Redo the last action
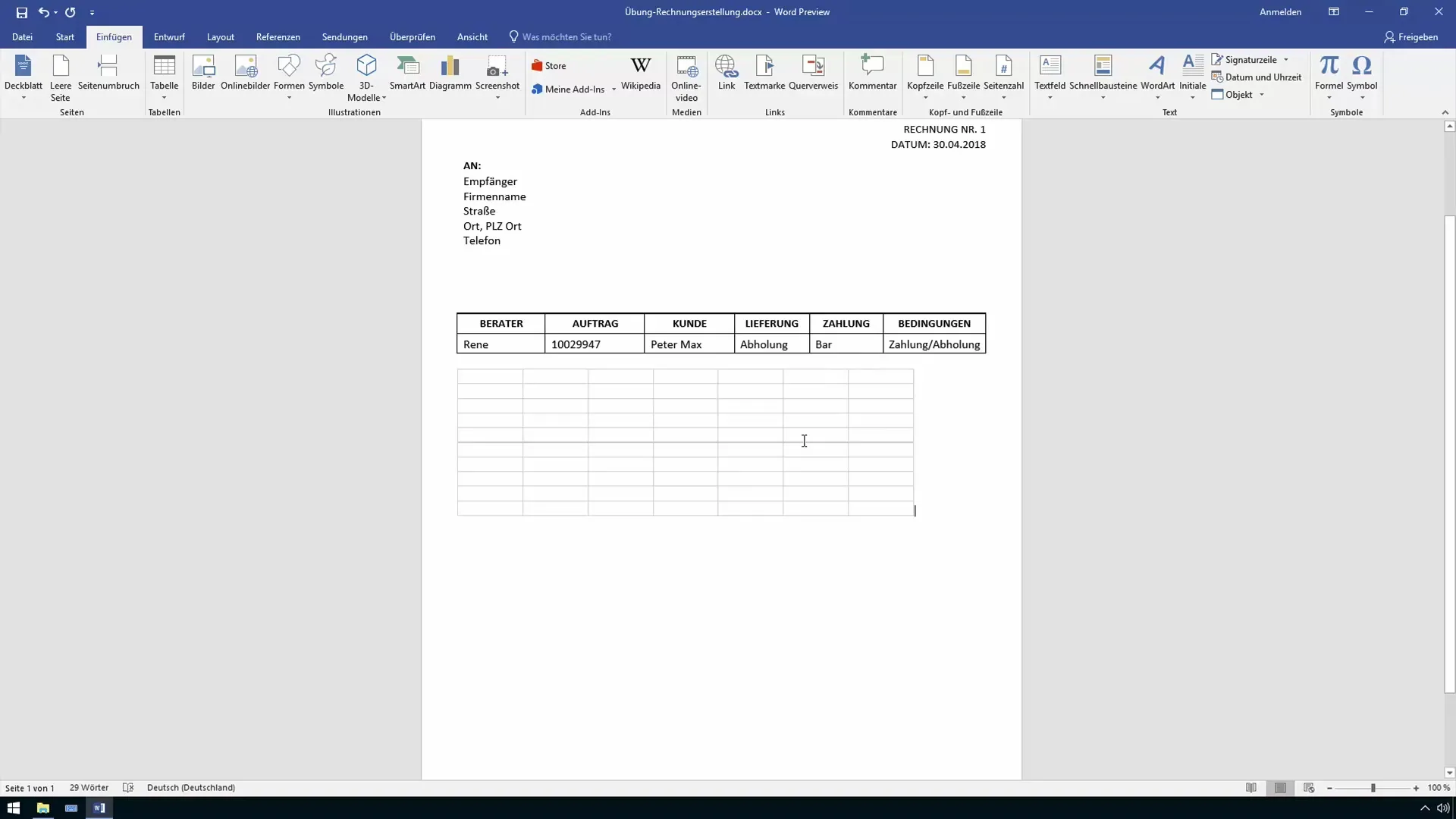The image size is (1456, 819). point(71,12)
